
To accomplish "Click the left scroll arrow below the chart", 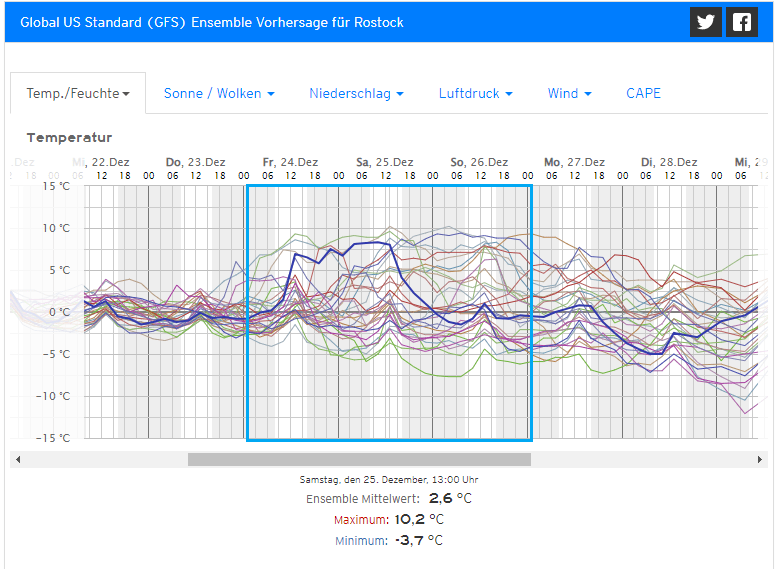I will pos(17,460).
